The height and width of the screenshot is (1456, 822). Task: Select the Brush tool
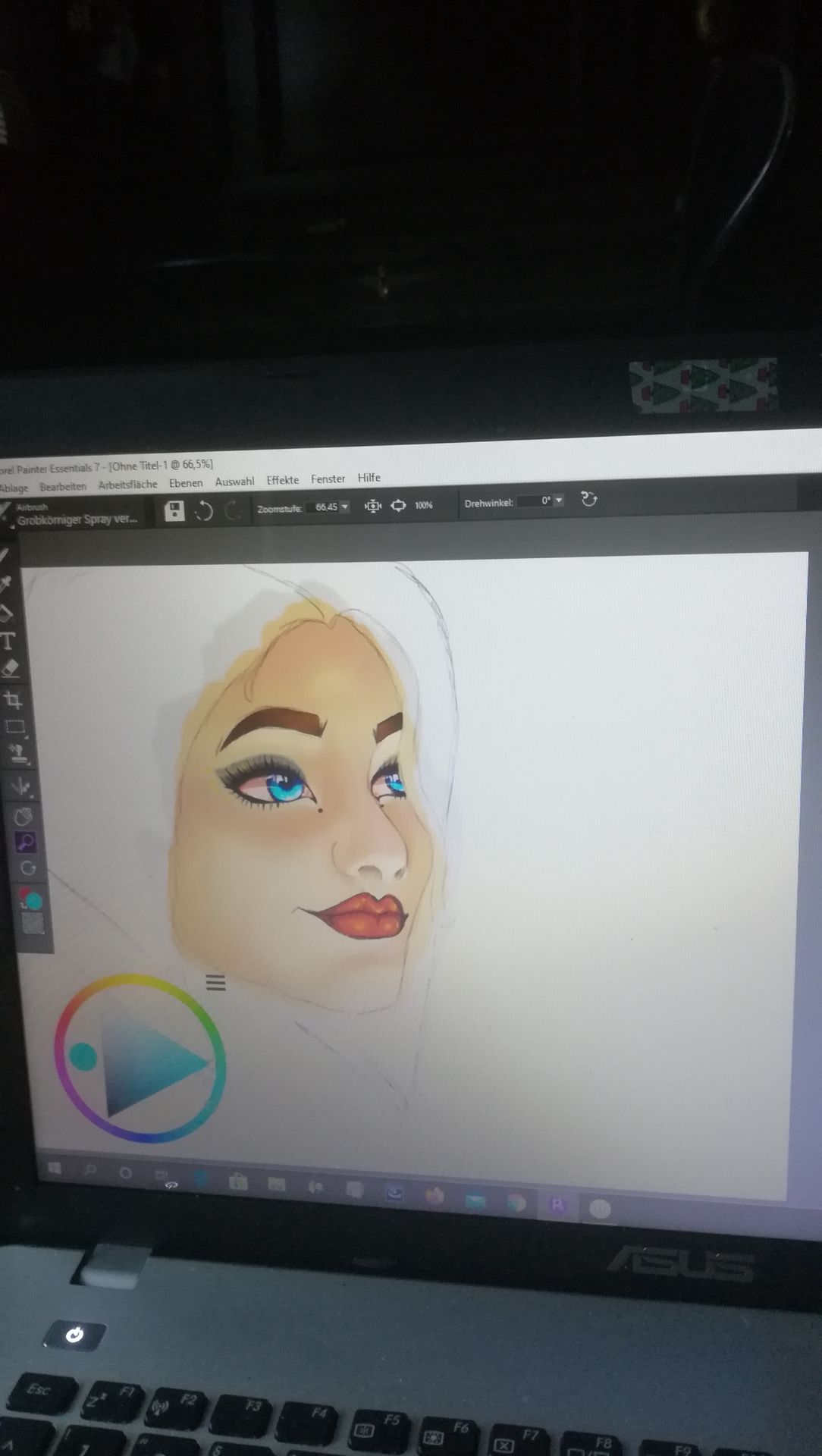point(4,554)
